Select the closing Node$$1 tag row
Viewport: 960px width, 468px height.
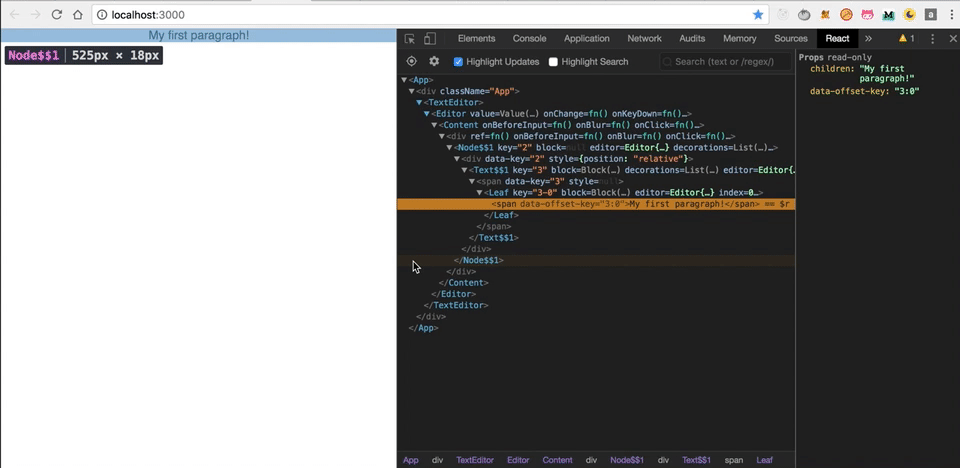(596, 260)
